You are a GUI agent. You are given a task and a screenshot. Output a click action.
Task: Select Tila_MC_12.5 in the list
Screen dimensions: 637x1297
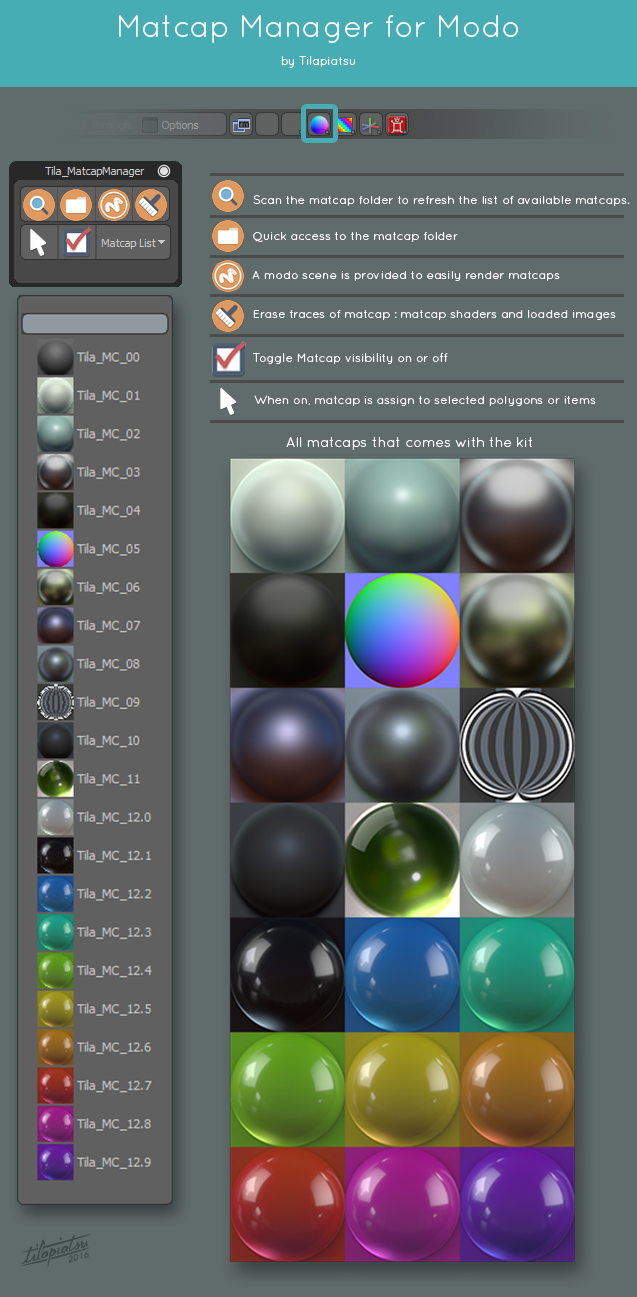point(95,1009)
